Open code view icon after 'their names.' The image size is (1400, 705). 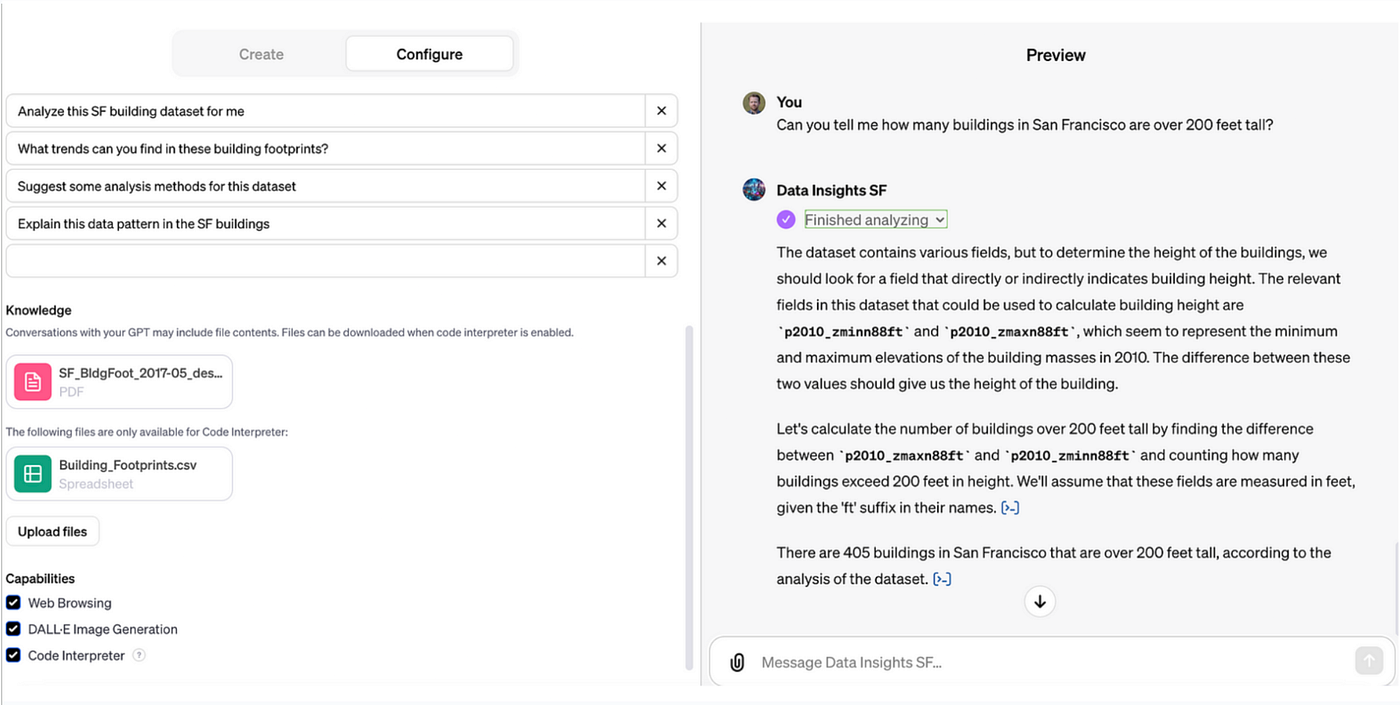pyautogui.click(x=1010, y=508)
